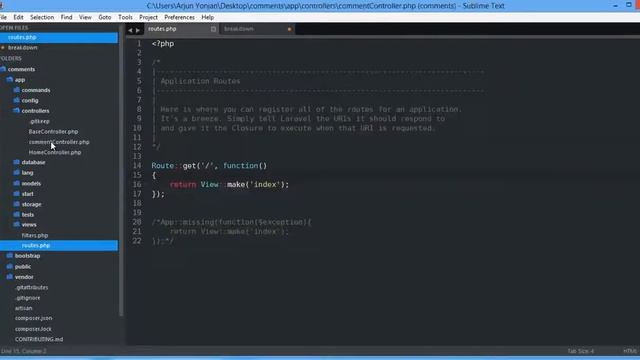
Task: Open the Find menu
Action: 66,17
